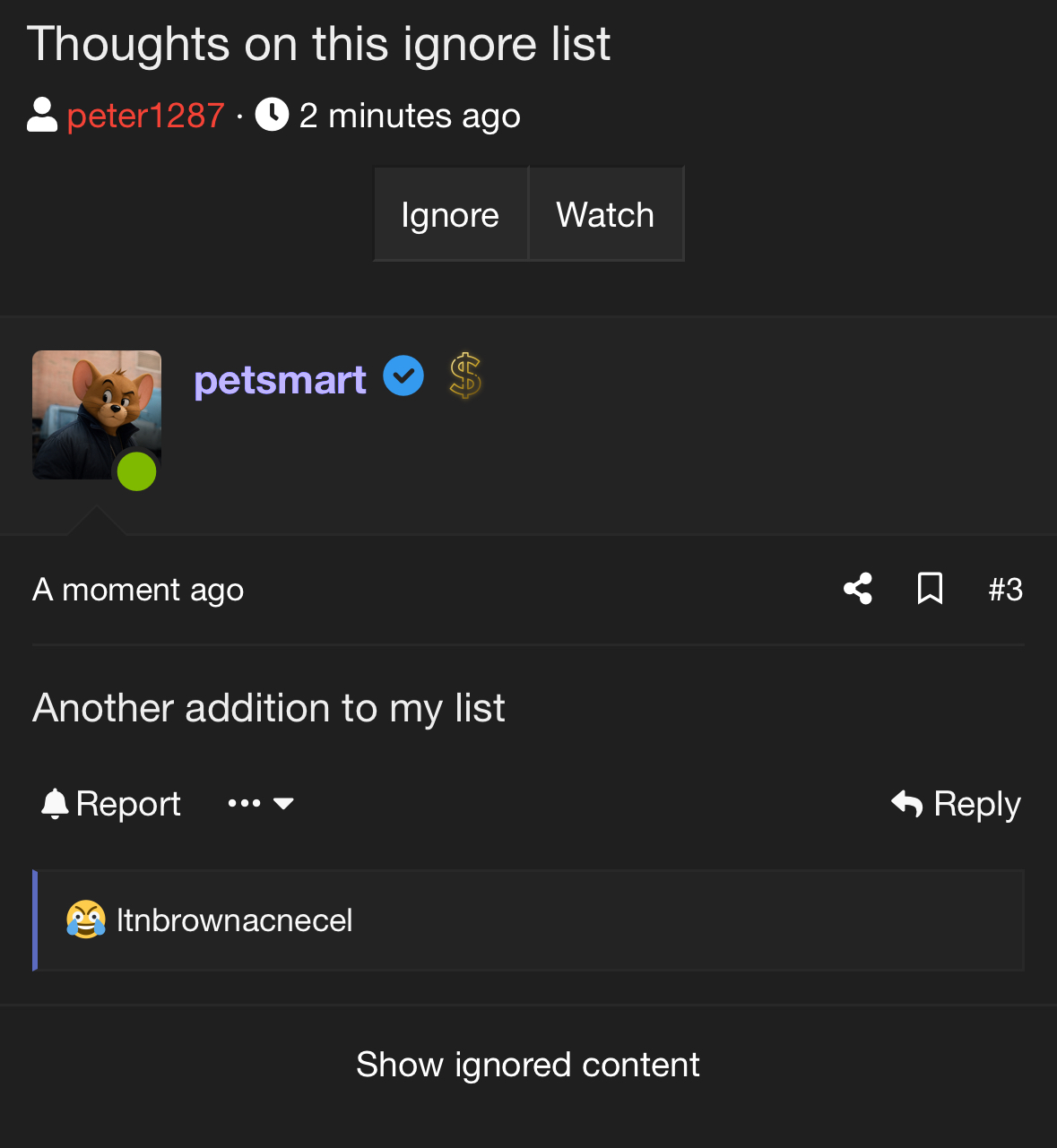
Task: Click the share icon on post #3
Action: 858,589
